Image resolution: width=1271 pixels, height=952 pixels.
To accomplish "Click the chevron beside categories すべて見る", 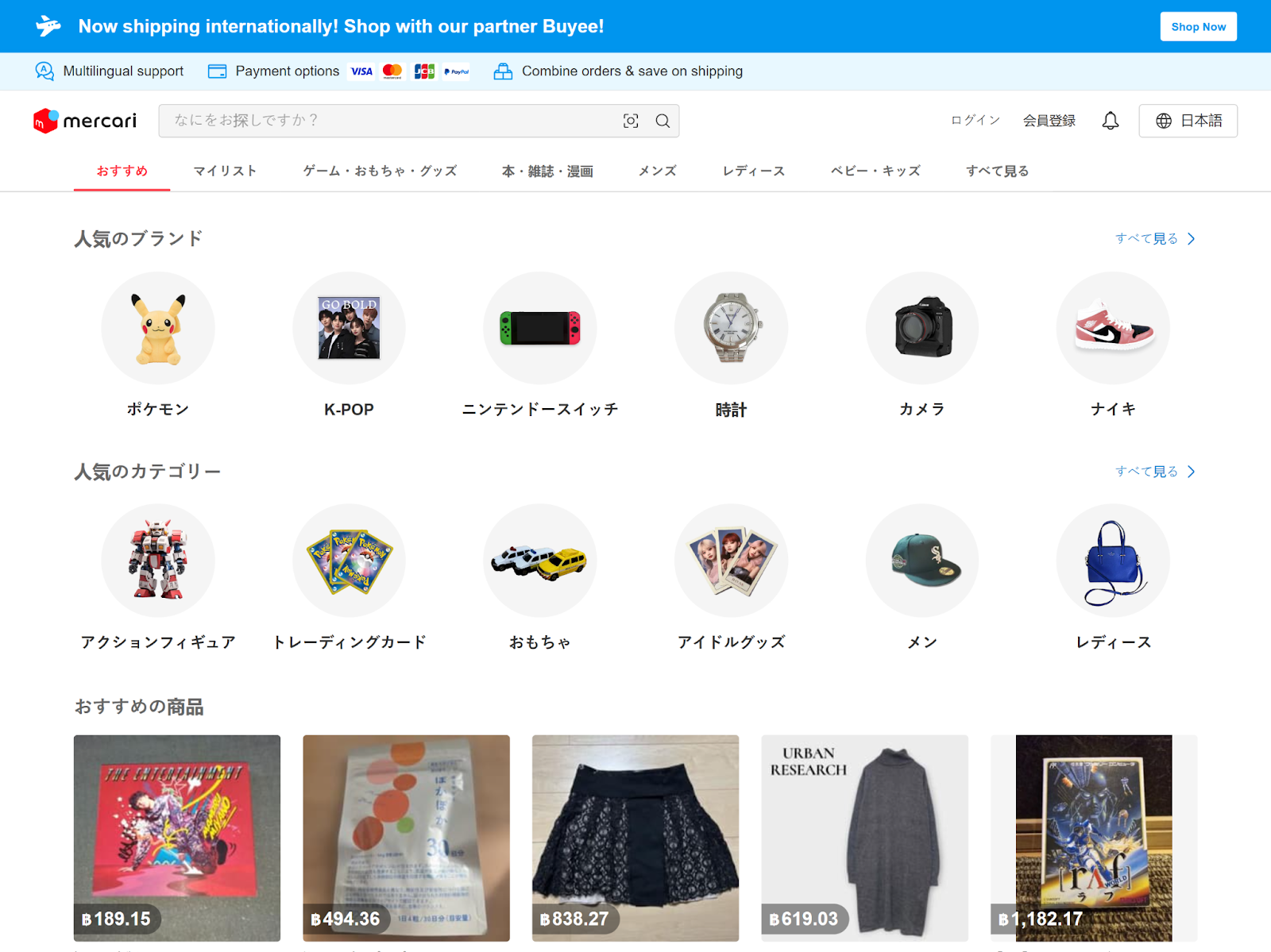I will click(x=1191, y=472).
